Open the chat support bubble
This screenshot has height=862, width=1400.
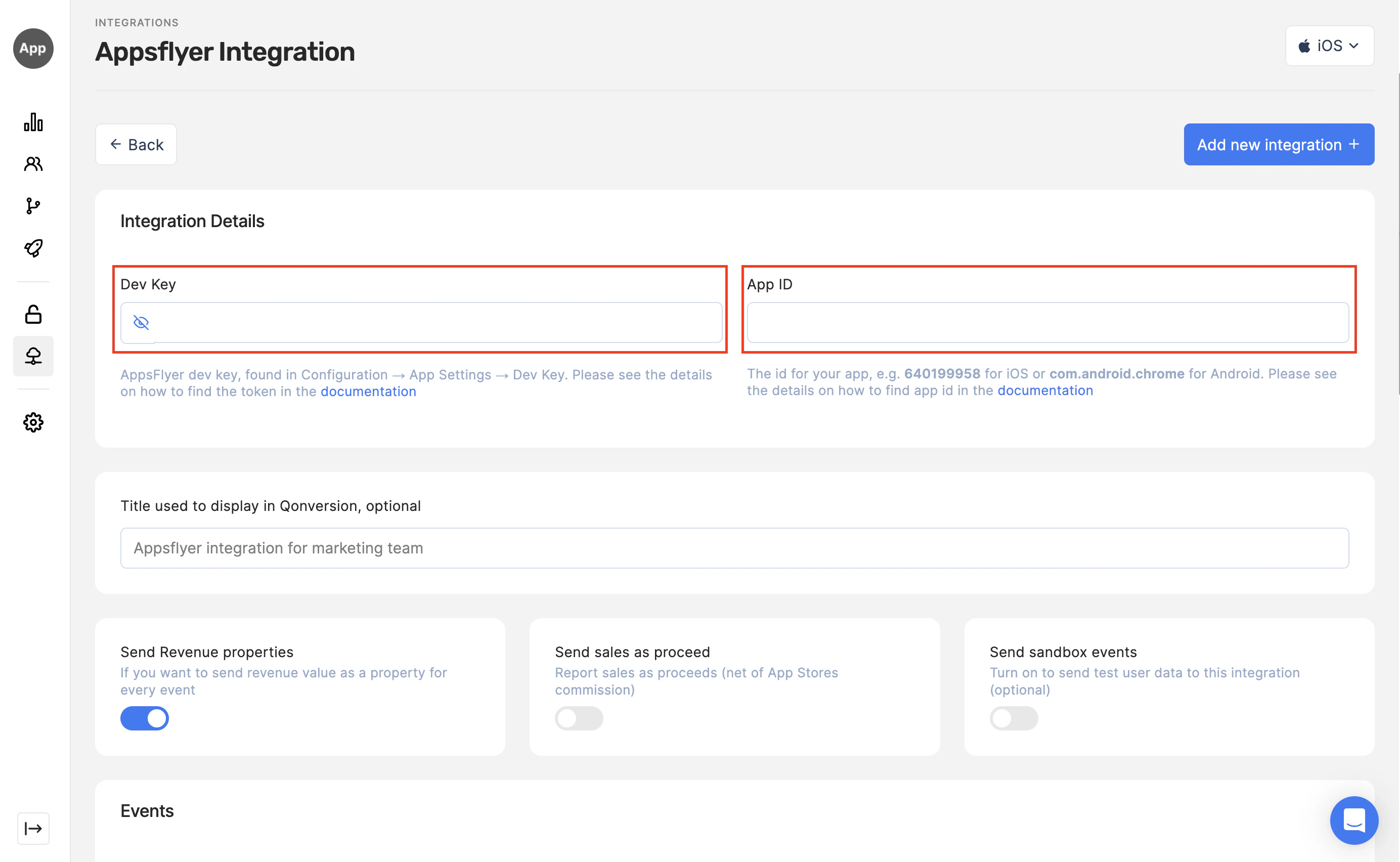pyautogui.click(x=1354, y=821)
